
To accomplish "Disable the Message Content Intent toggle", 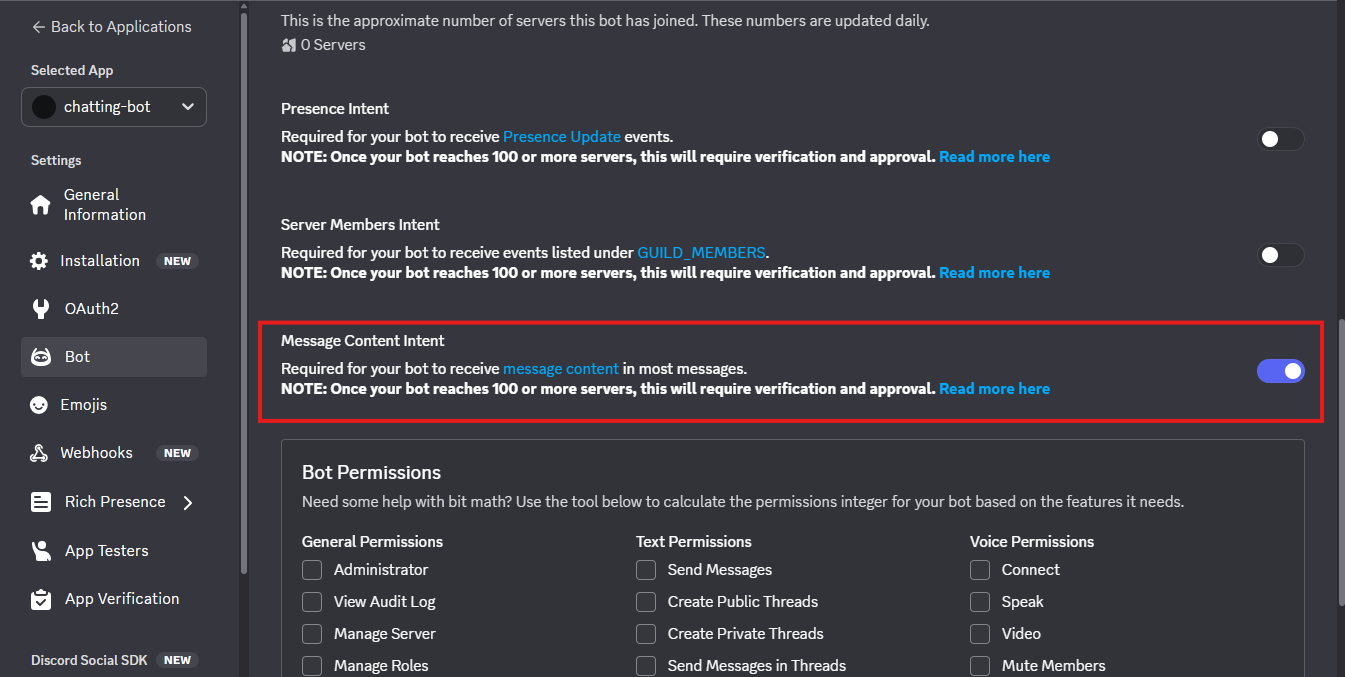I will point(1280,371).
